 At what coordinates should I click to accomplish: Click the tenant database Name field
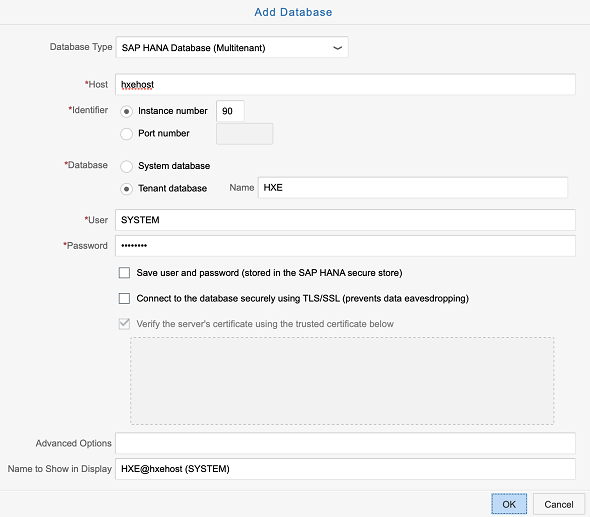pyautogui.click(x=413, y=187)
